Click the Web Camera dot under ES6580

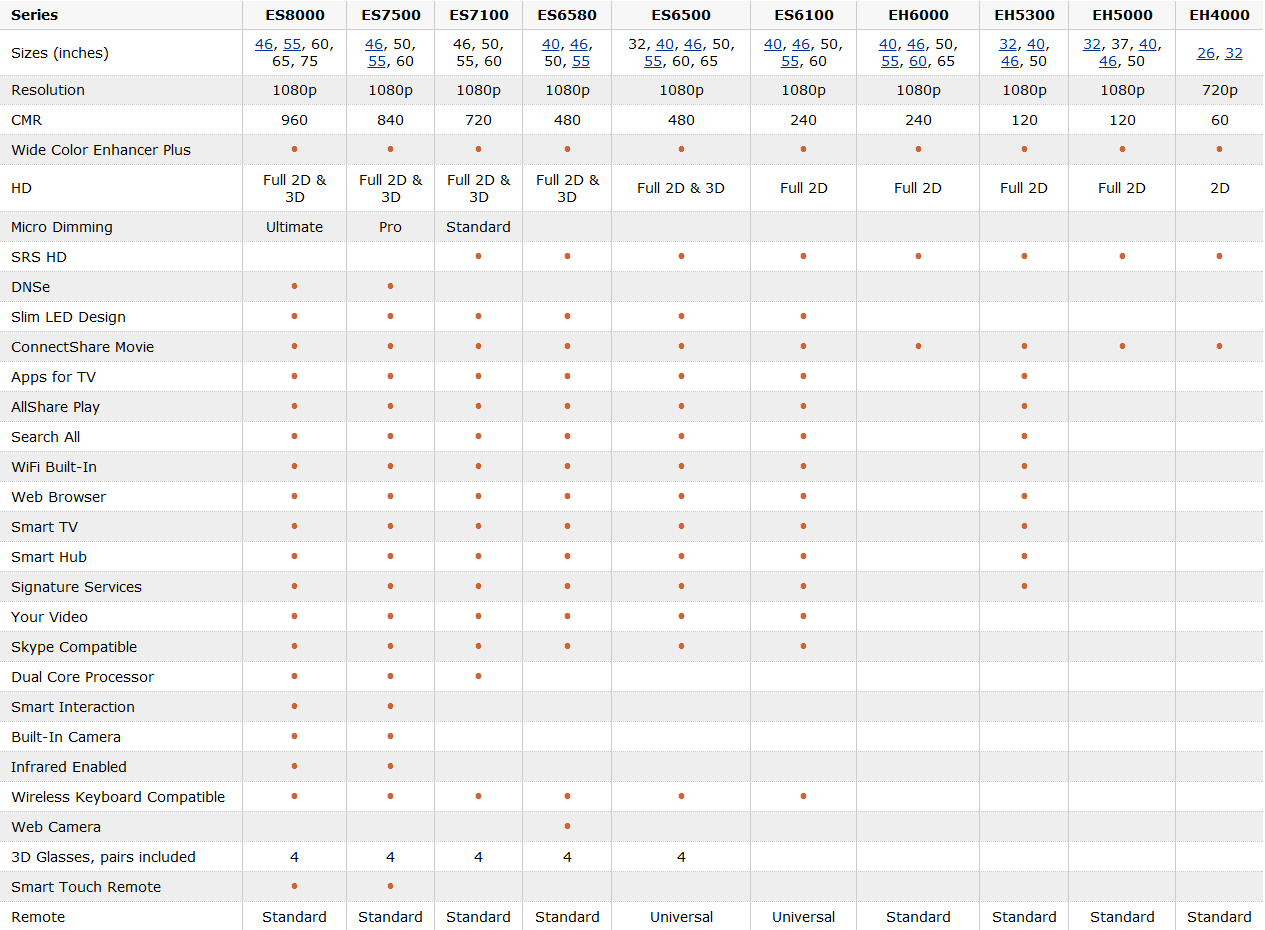click(567, 826)
